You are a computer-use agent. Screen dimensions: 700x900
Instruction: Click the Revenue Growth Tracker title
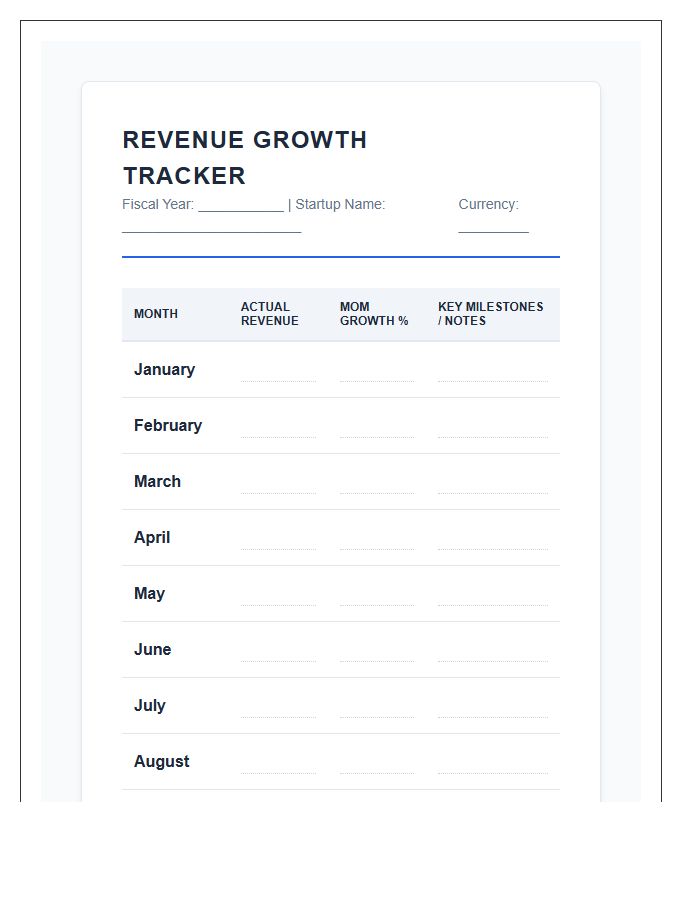click(x=244, y=157)
